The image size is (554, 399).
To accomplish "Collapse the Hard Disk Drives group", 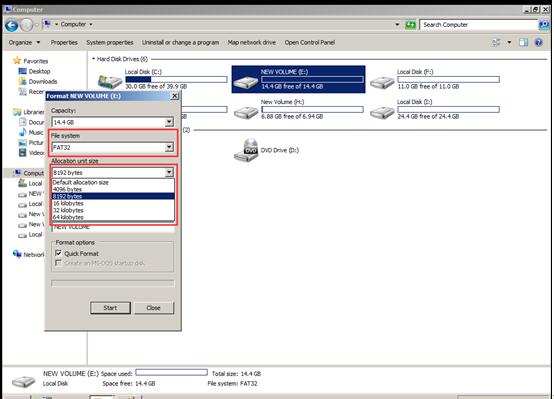I will [x=94, y=59].
